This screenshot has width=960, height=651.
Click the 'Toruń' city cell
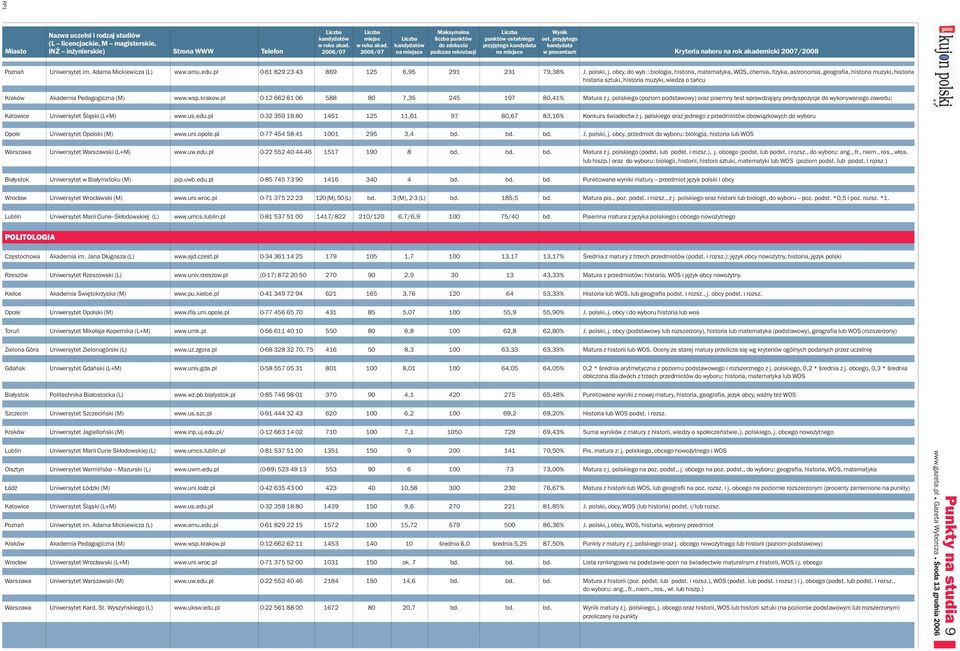point(12,331)
